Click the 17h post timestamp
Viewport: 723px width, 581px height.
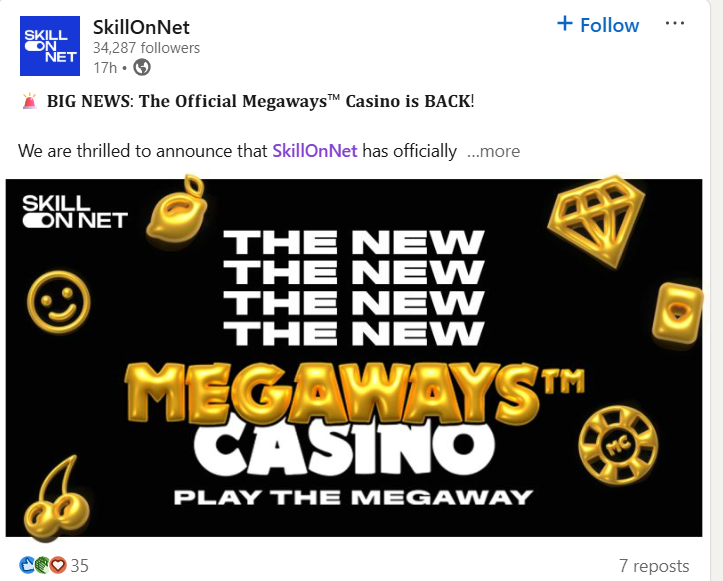pyautogui.click(x=105, y=68)
